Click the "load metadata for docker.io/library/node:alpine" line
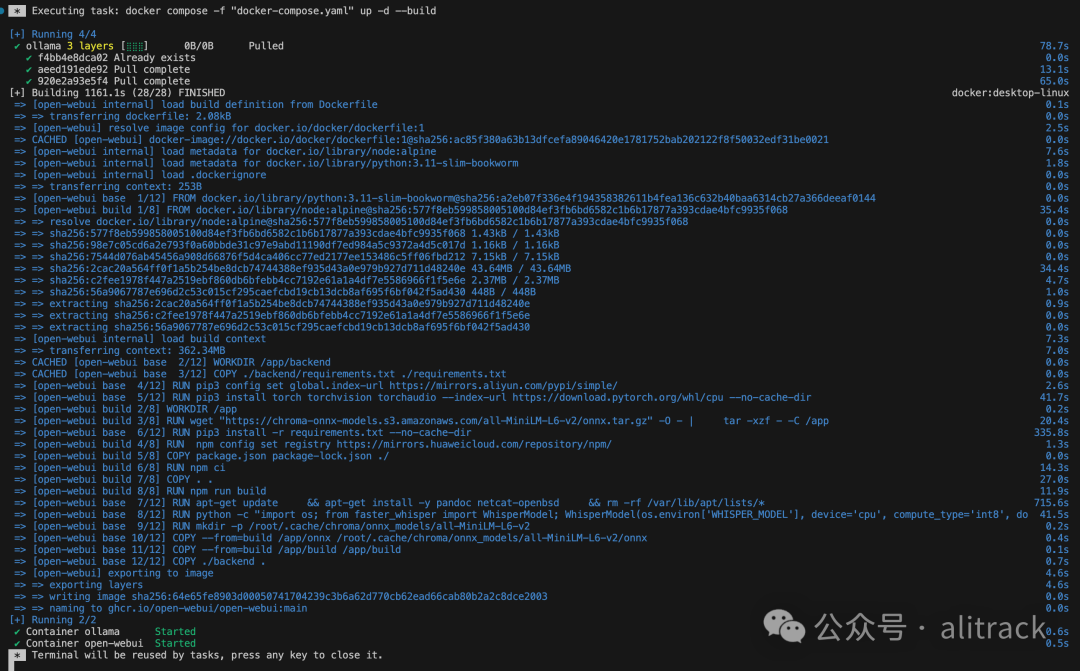Screen dimensions: 1080x671 coord(225,151)
